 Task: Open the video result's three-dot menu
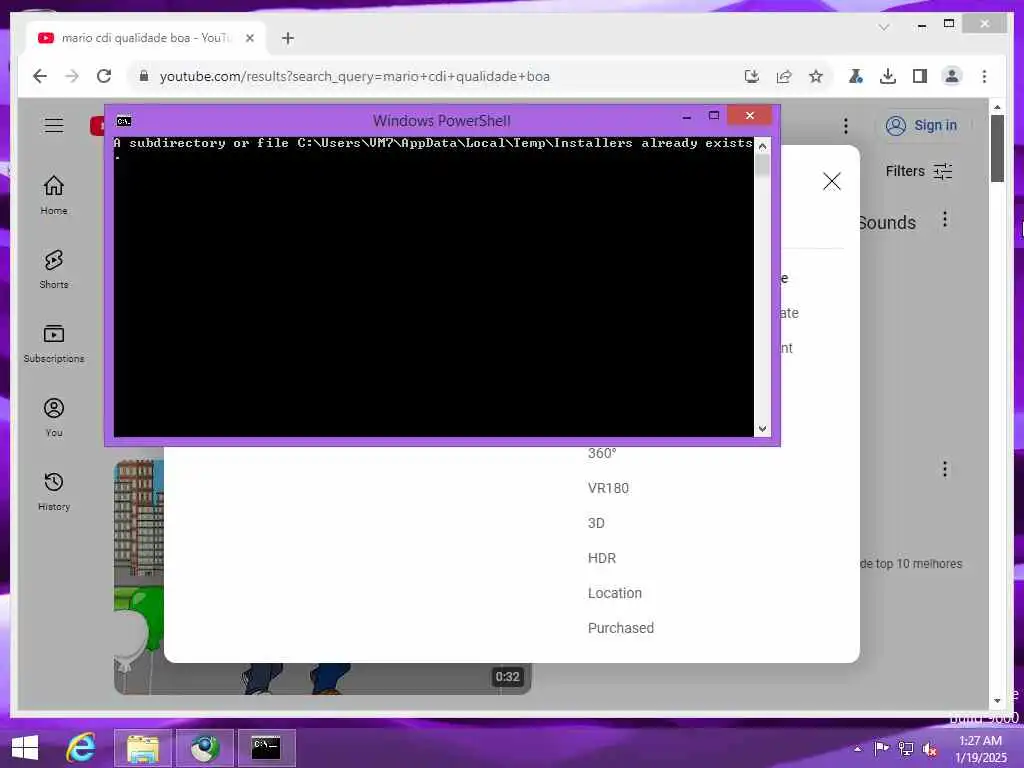pos(944,469)
